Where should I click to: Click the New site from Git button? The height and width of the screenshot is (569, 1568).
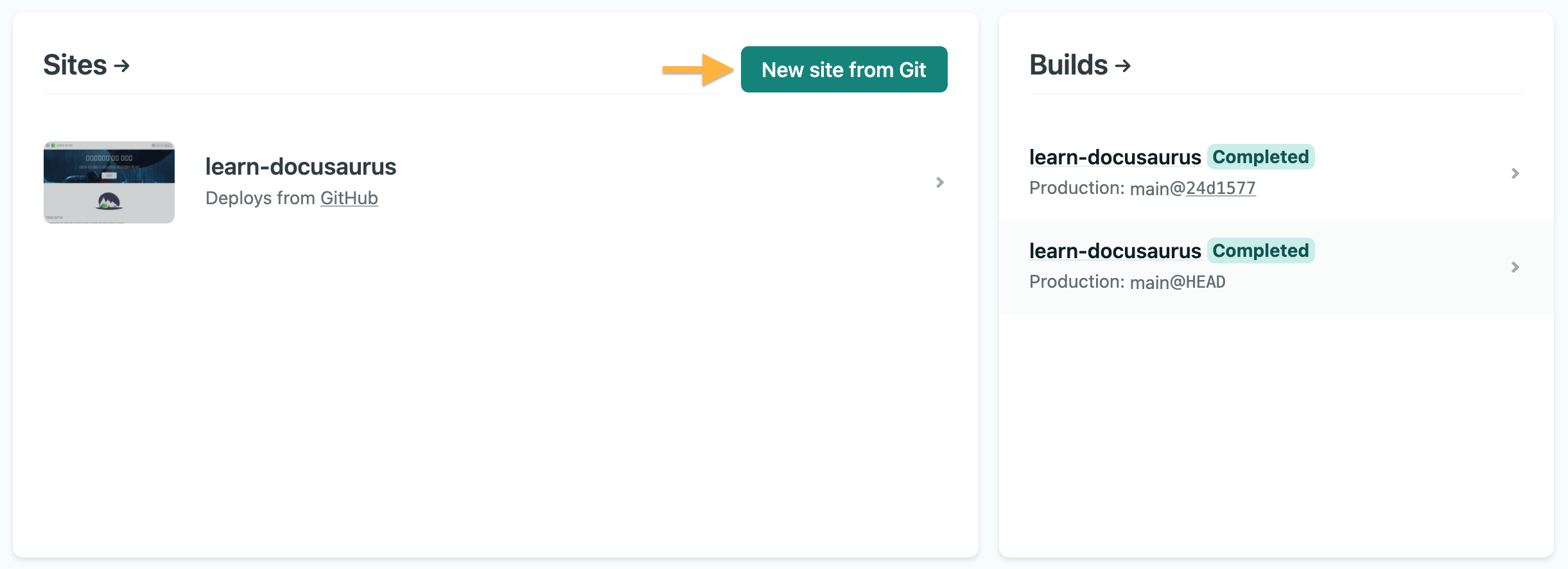point(843,69)
